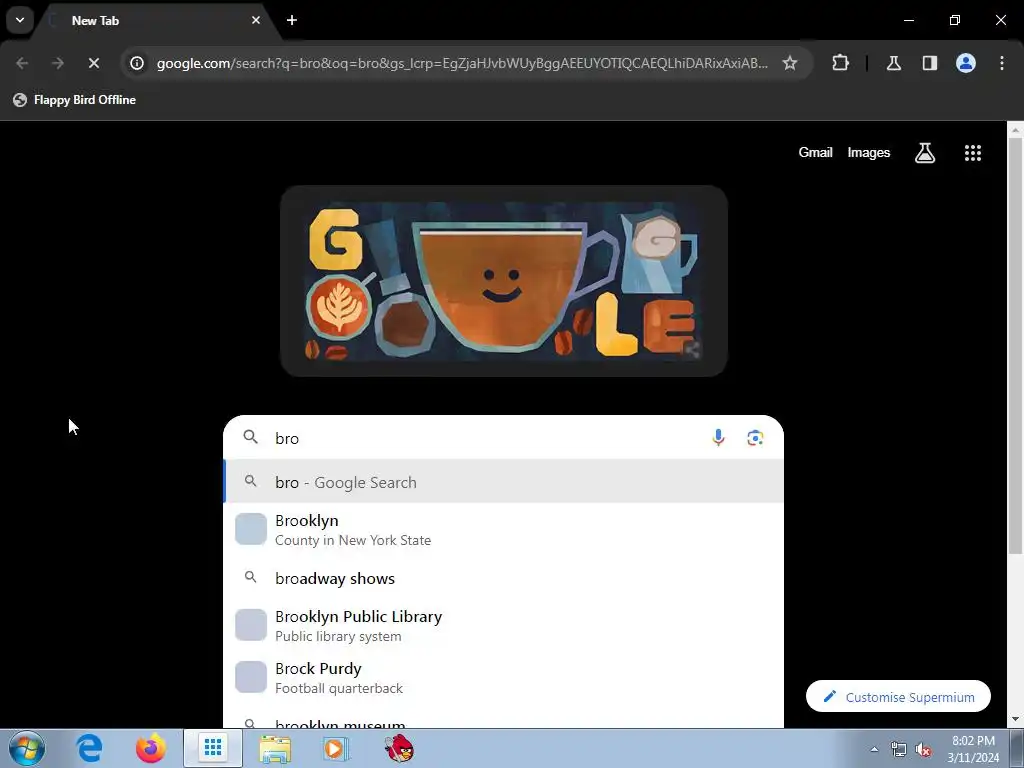The width and height of the screenshot is (1024, 768).
Task: Choose the Brooklyn county suggestion
Action: (504, 530)
